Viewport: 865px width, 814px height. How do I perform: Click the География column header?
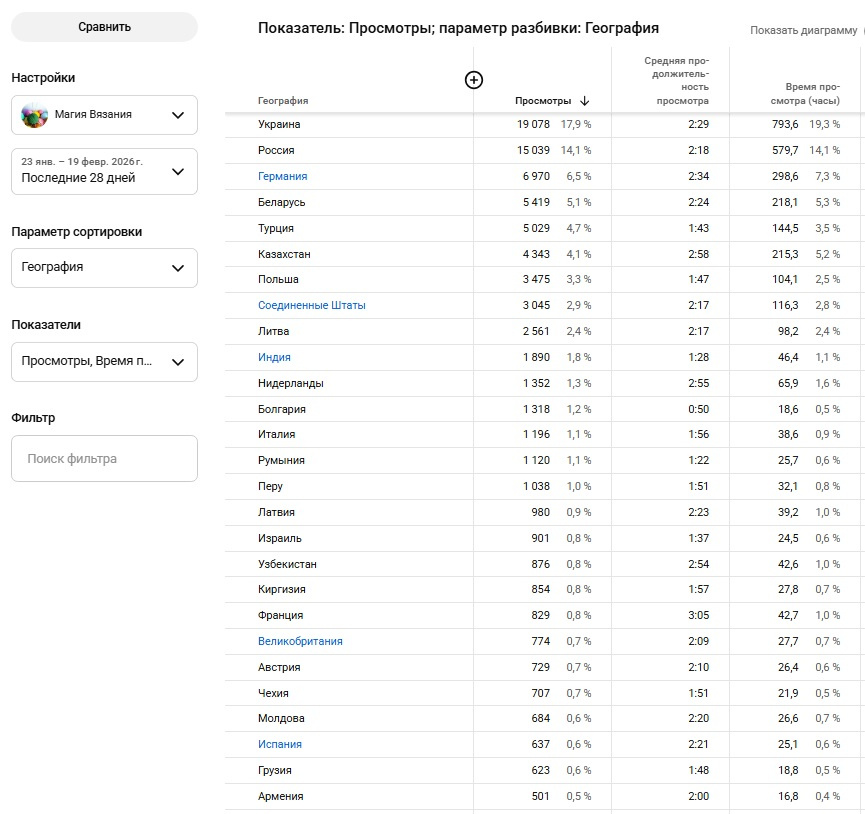pos(283,101)
